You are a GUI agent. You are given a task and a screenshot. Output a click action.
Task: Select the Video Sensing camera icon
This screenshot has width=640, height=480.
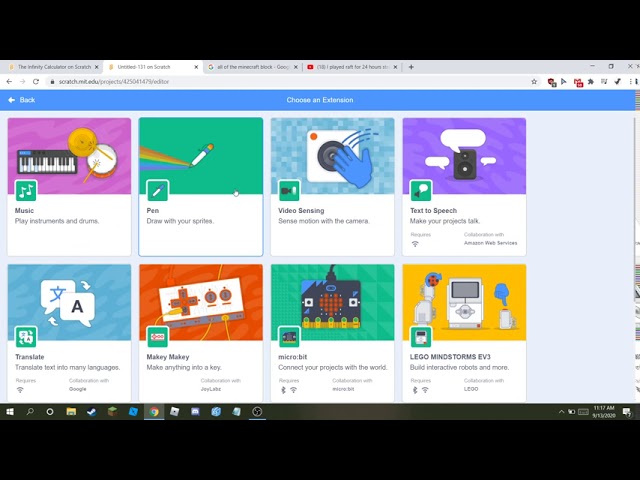289,190
